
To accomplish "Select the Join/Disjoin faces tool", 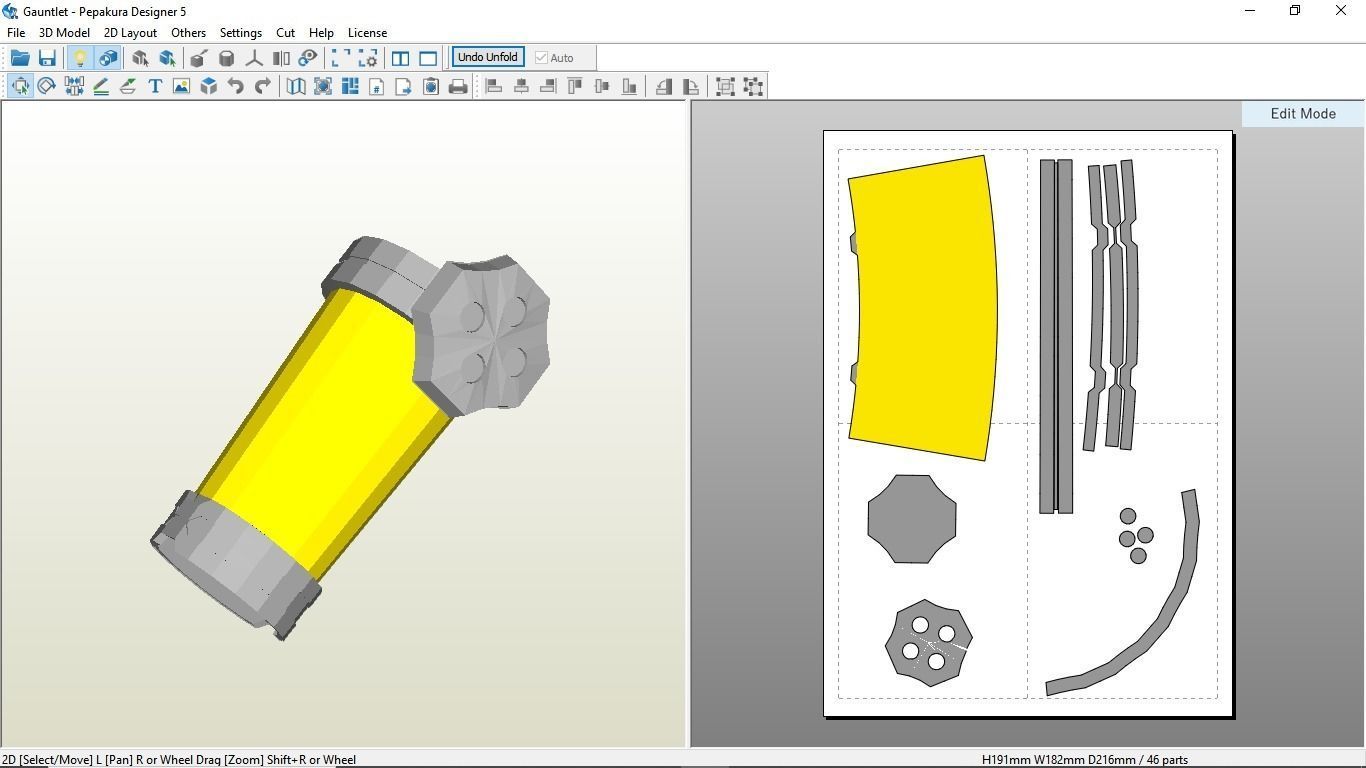I will coord(74,87).
